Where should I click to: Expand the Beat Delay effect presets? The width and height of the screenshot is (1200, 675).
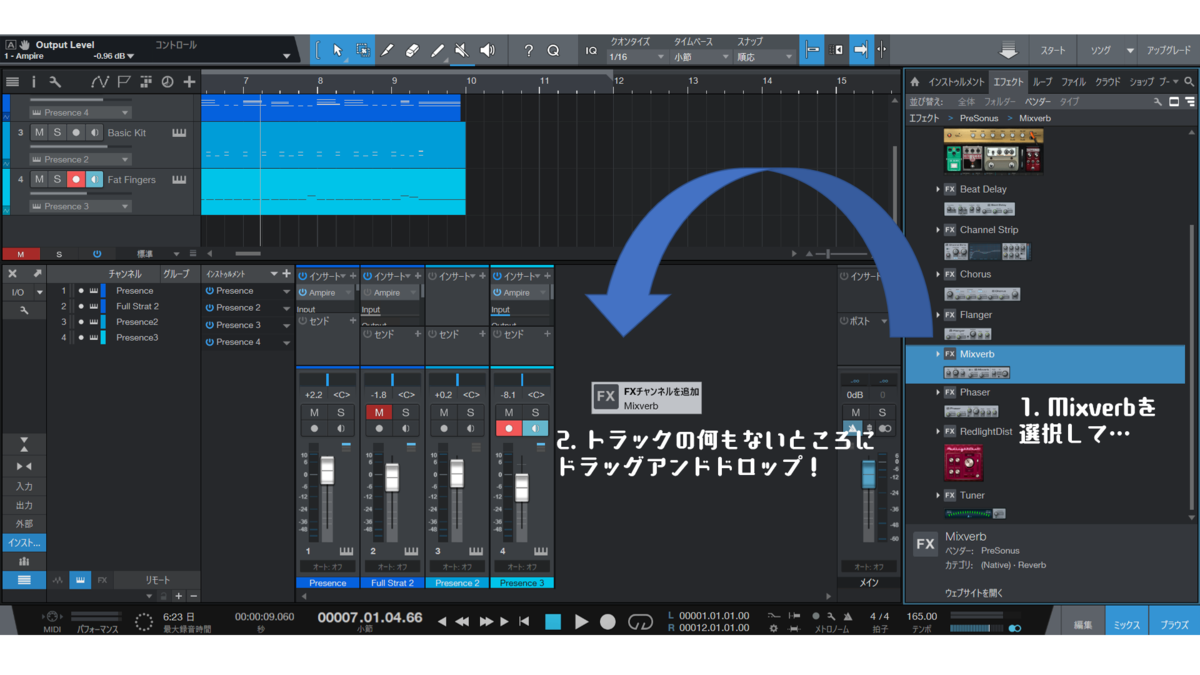pyautogui.click(x=938, y=189)
